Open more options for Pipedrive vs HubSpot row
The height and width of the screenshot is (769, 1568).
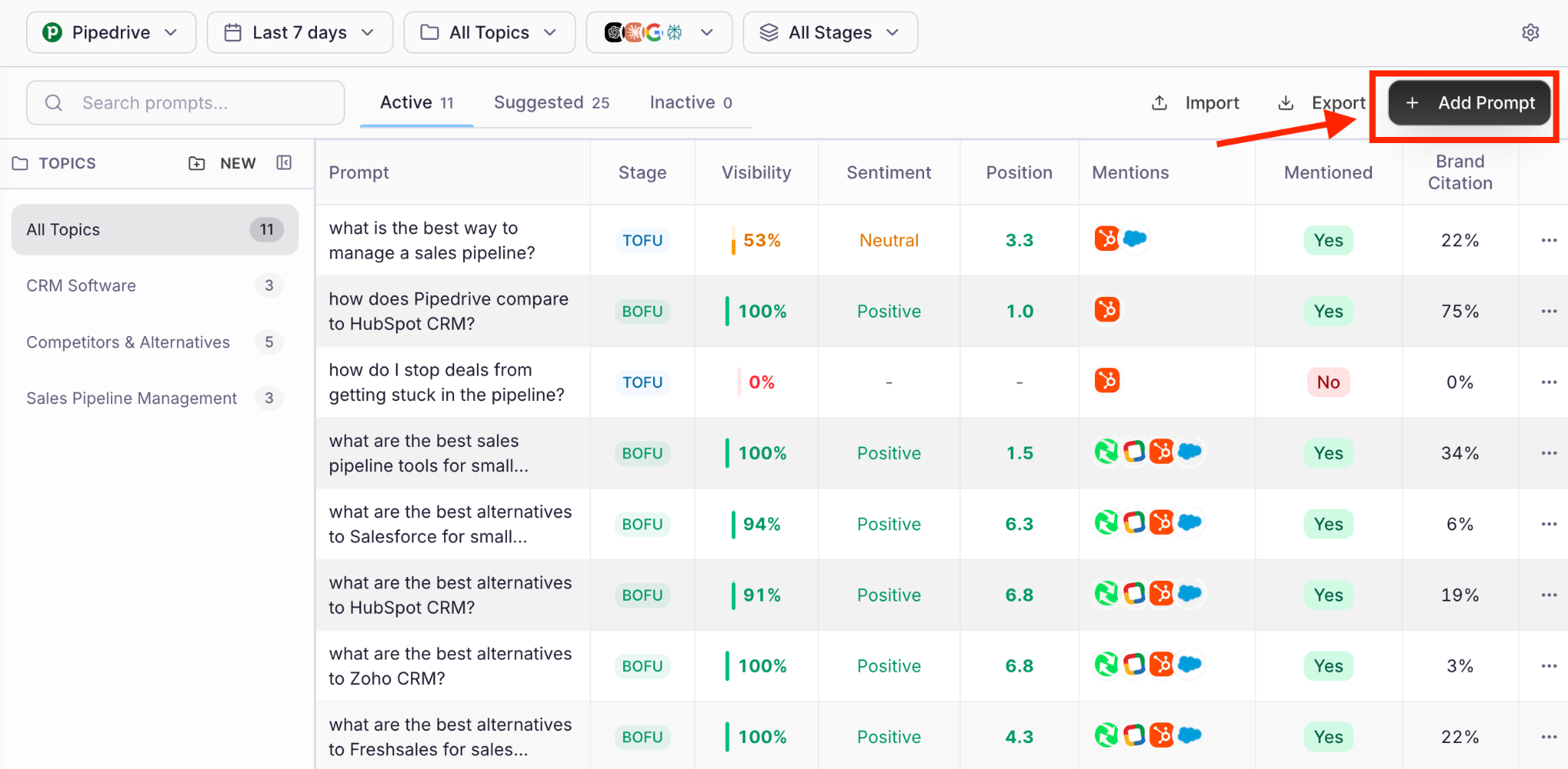click(1549, 311)
